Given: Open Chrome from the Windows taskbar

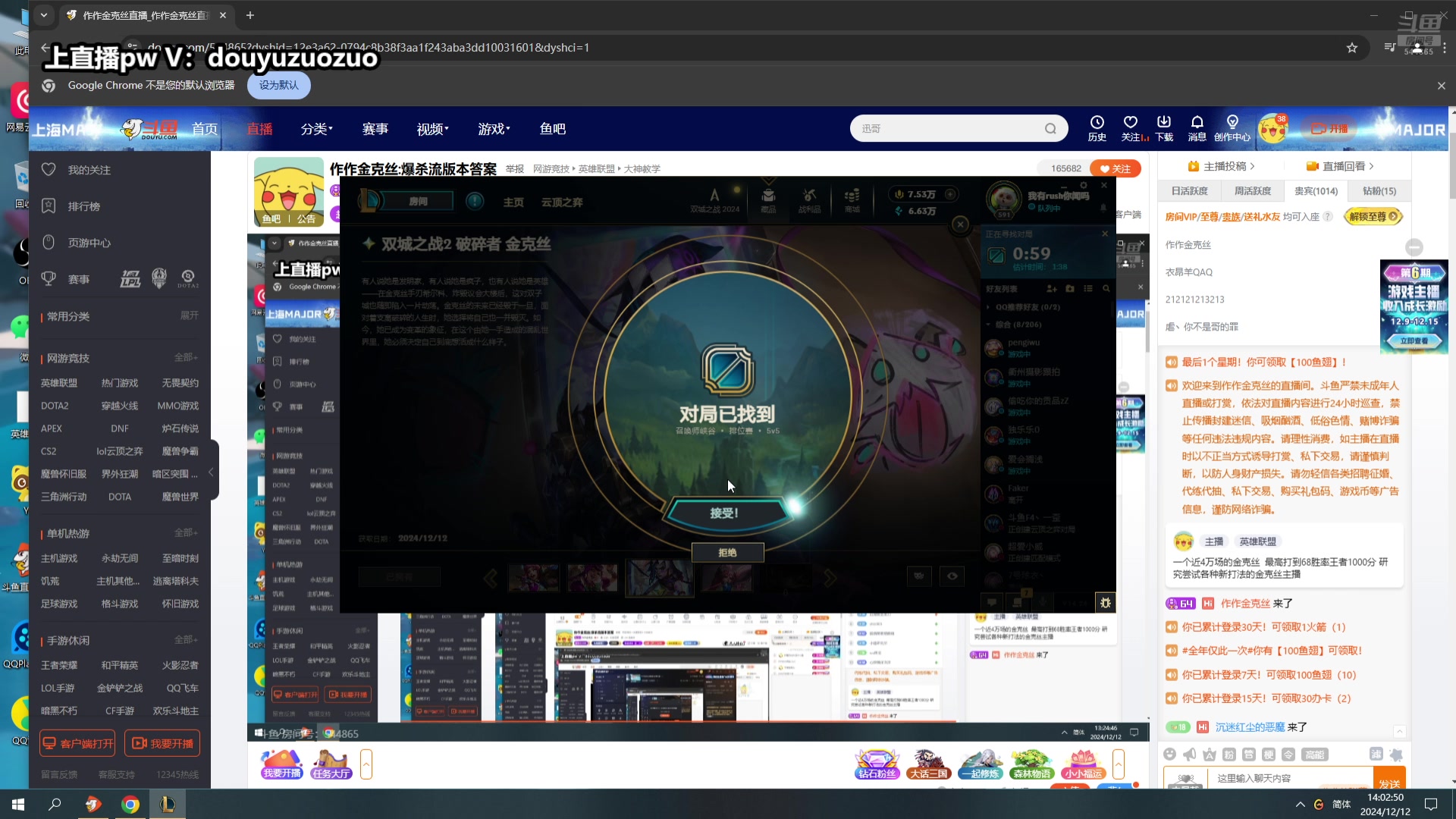Looking at the screenshot, I should [130, 805].
